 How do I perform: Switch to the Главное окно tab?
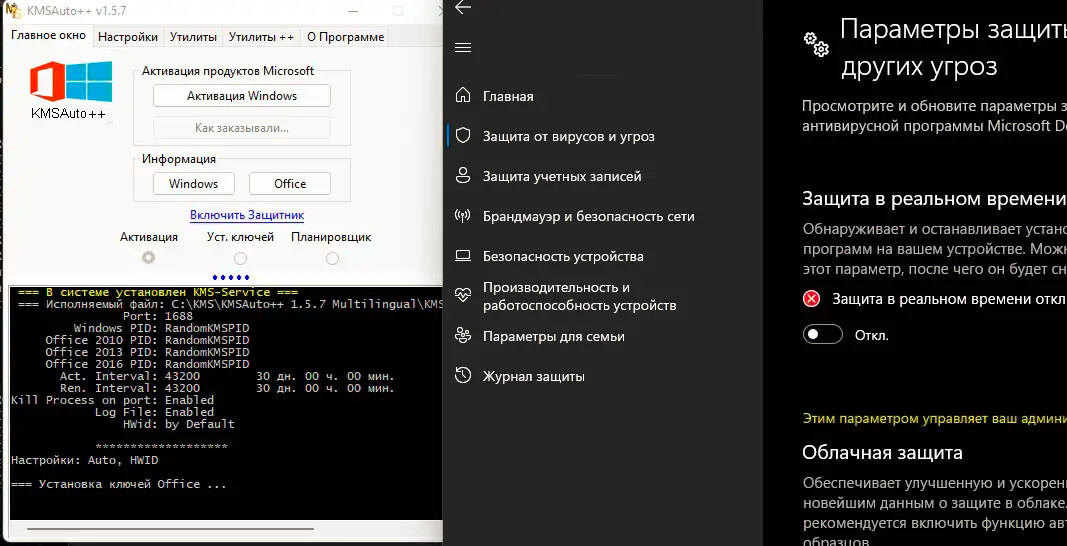click(x=48, y=35)
